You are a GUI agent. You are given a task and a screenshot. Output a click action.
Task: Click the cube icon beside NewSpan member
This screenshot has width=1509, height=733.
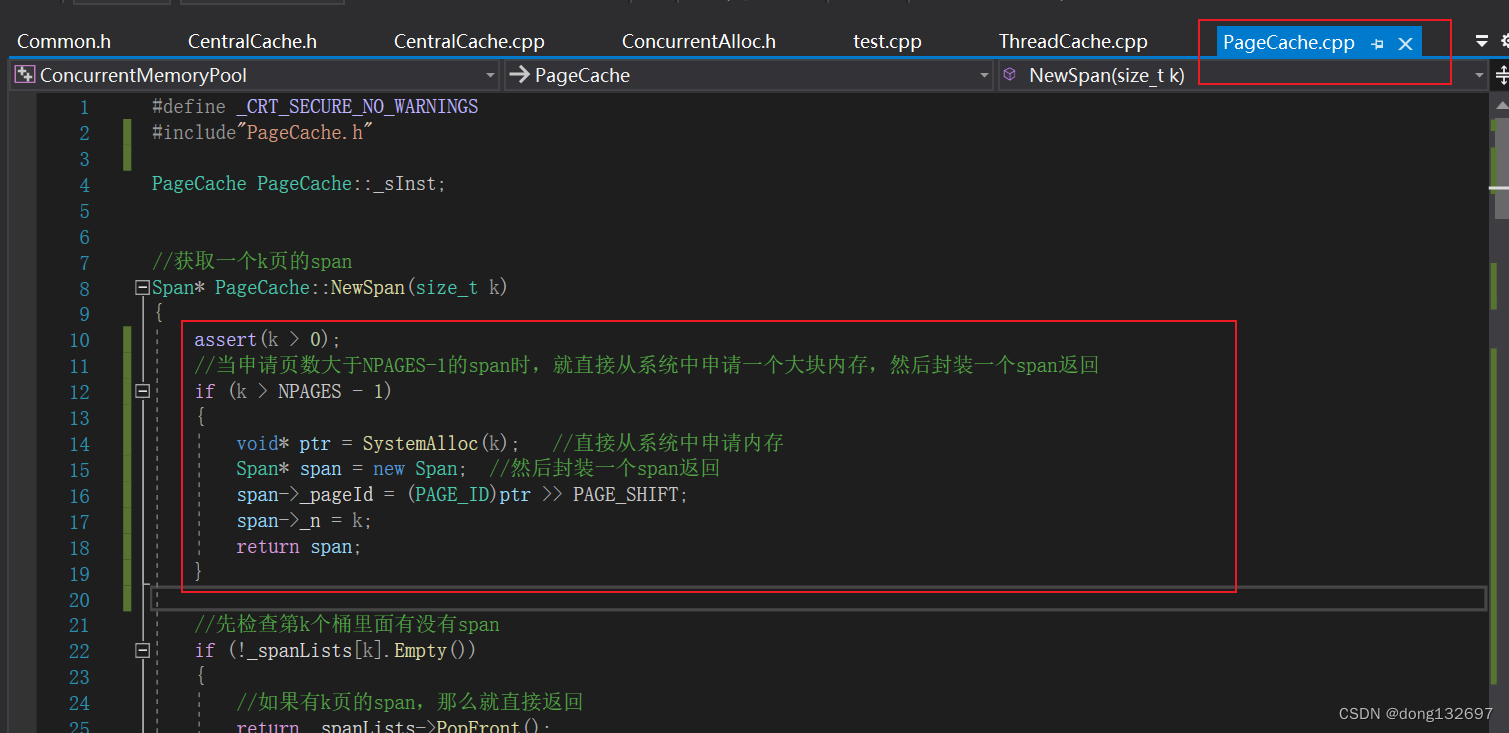tap(1010, 75)
